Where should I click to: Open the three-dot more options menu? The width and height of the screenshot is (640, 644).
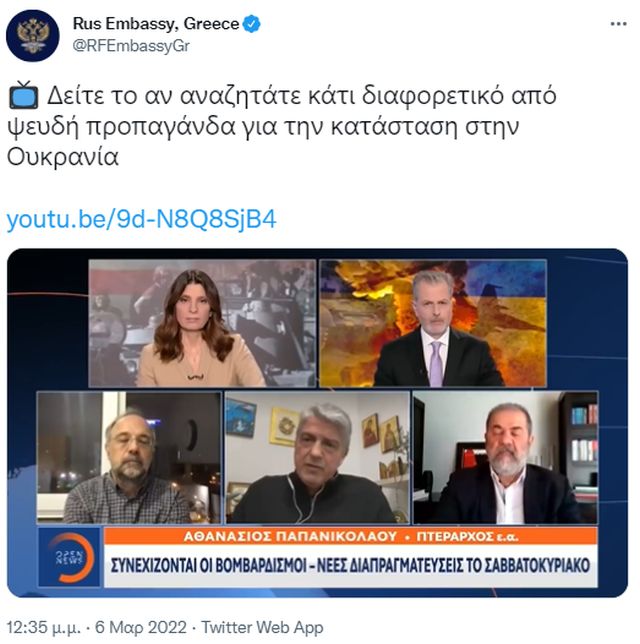619,24
